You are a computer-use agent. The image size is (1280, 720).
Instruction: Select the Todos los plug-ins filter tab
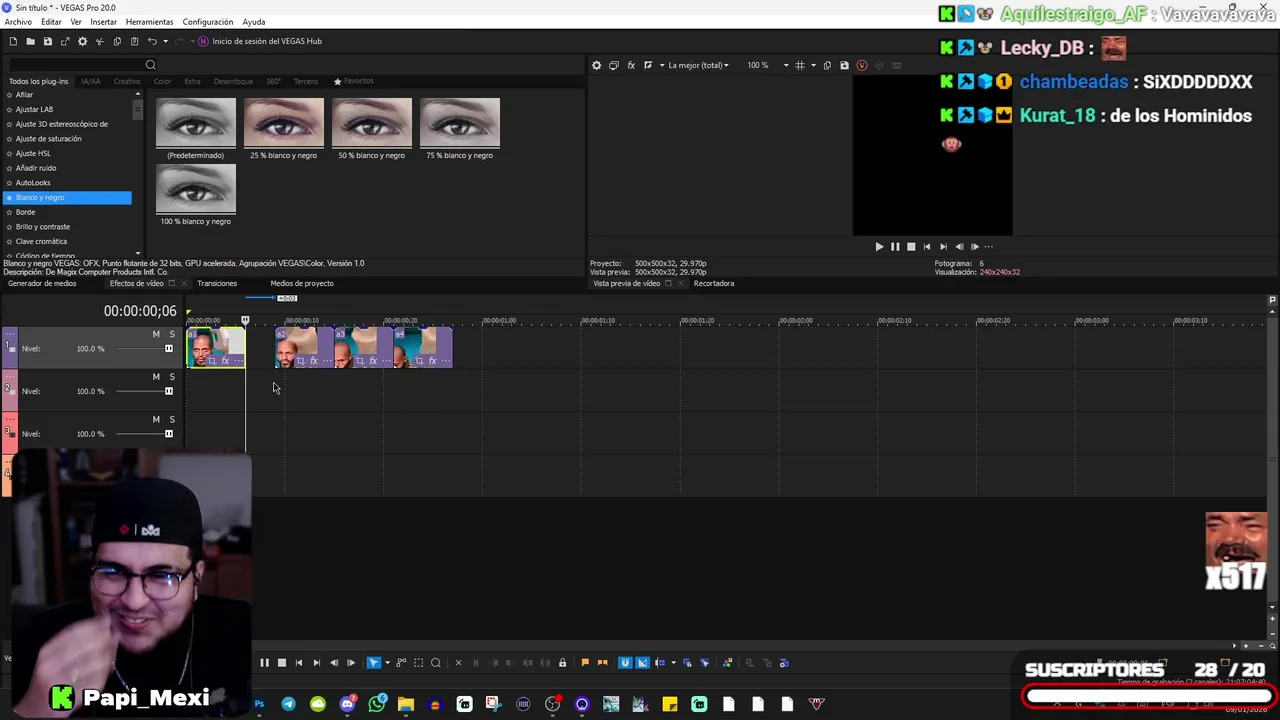[39, 81]
